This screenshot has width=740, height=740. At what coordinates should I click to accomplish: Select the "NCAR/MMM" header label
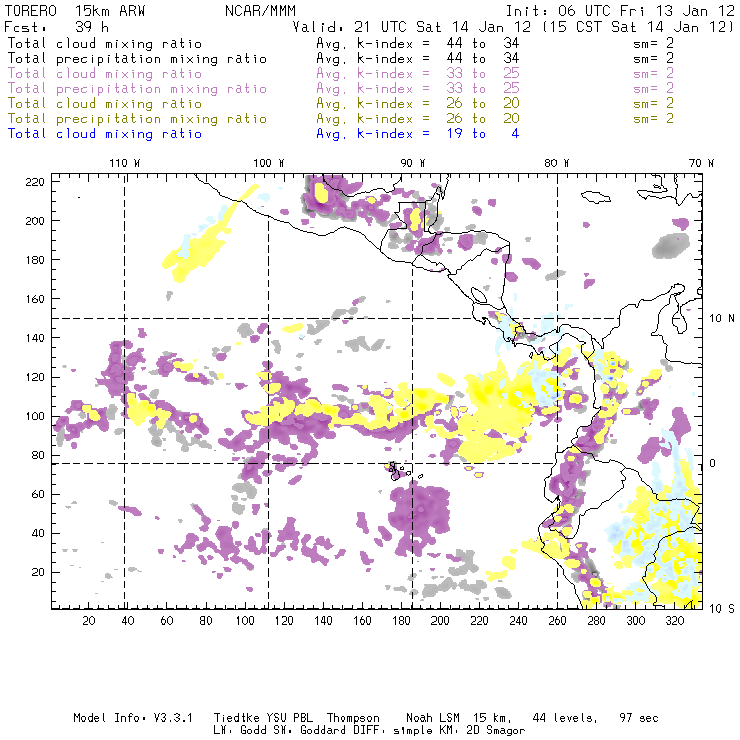260,11
